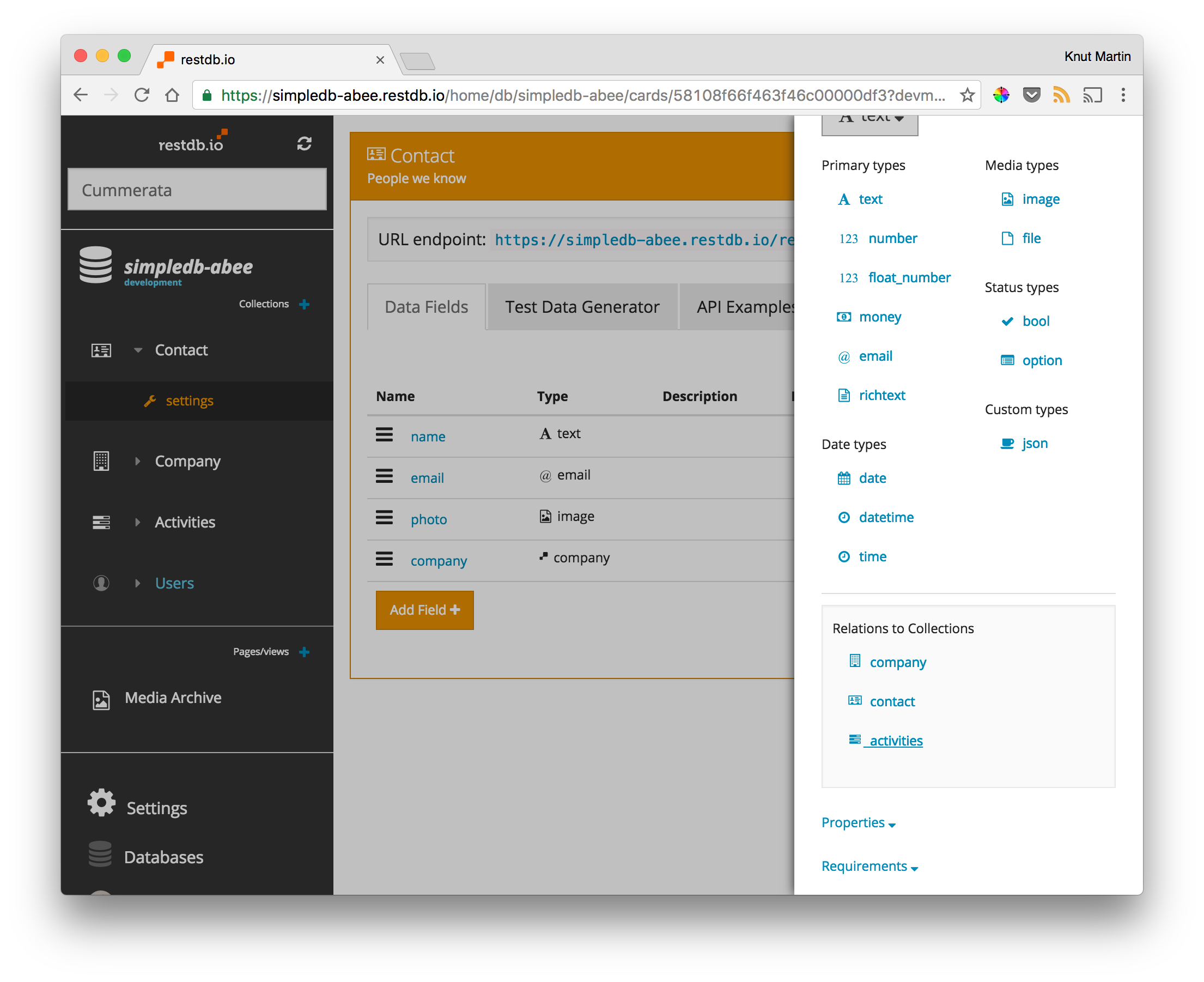Click the RSS feed extension icon

[x=1061, y=95]
